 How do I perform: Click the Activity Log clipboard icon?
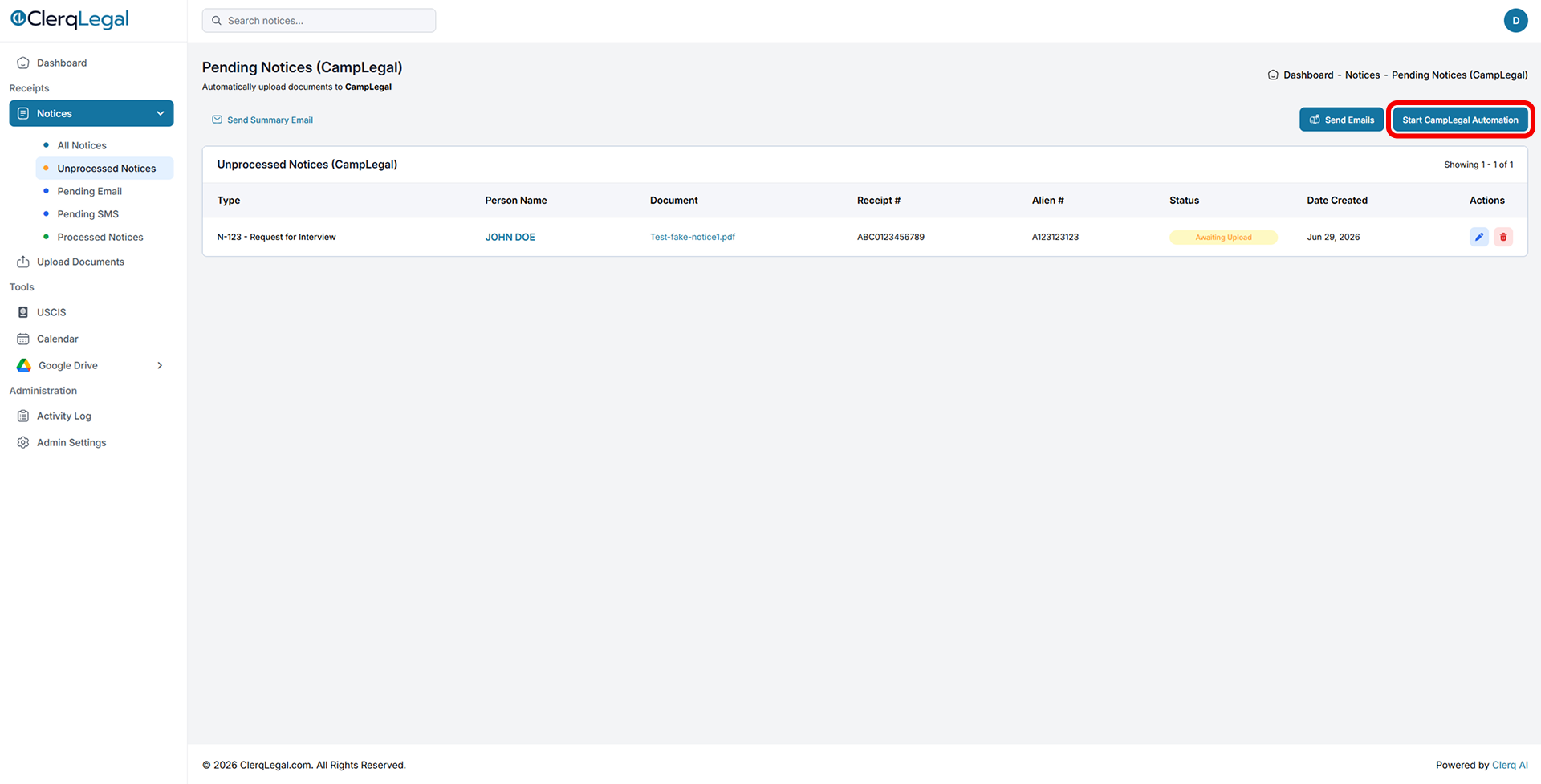point(23,416)
